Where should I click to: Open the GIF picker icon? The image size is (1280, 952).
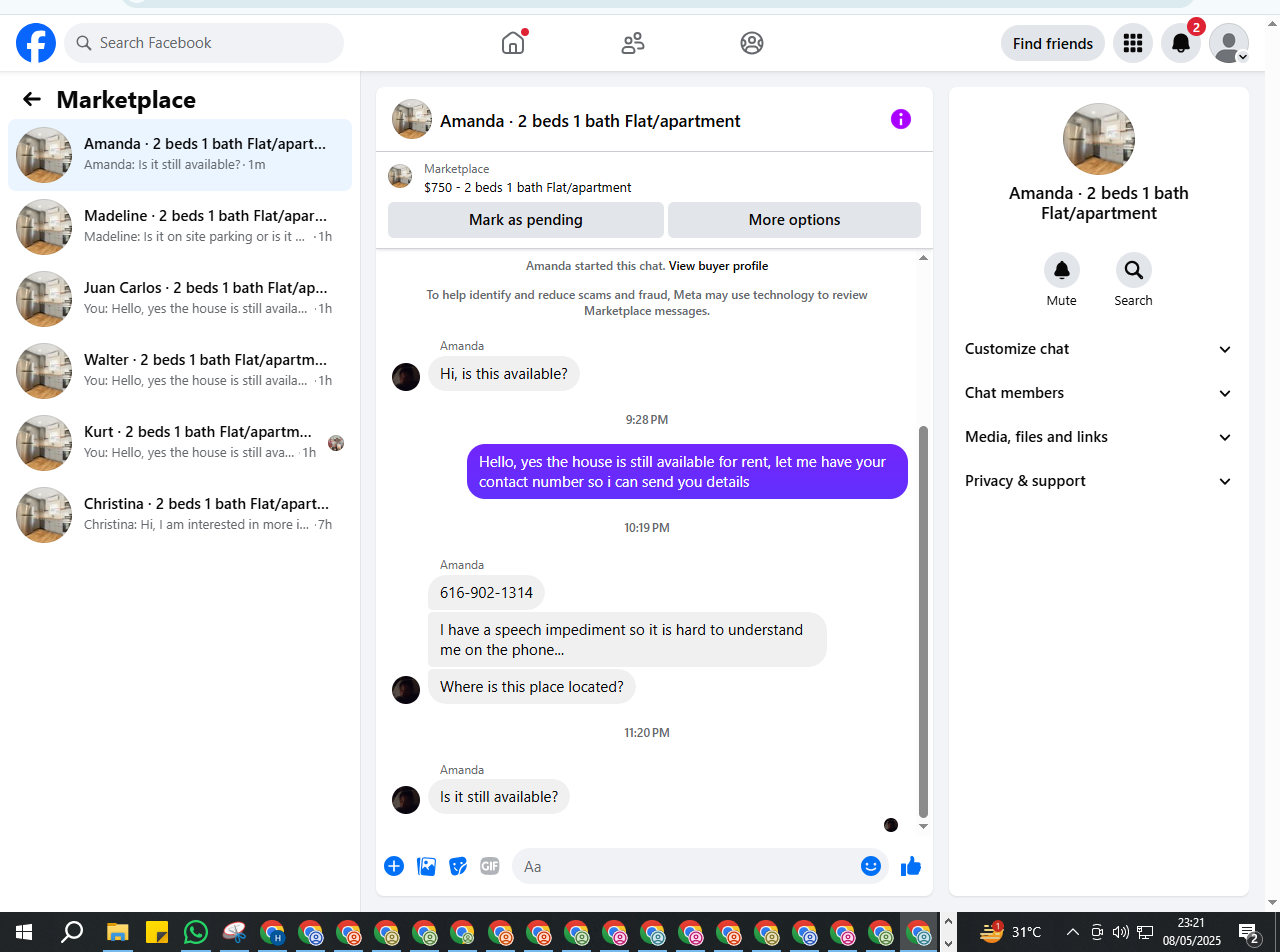click(x=490, y=866)
